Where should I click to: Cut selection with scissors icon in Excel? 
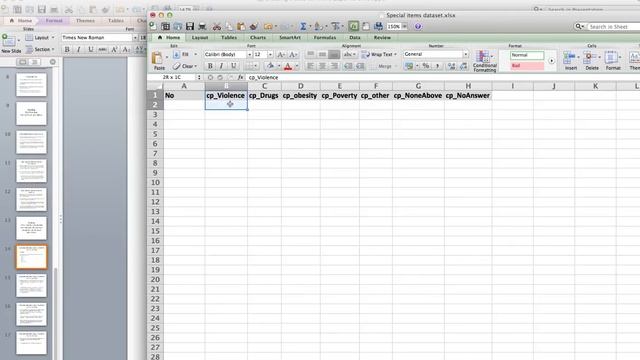[217, 27]
